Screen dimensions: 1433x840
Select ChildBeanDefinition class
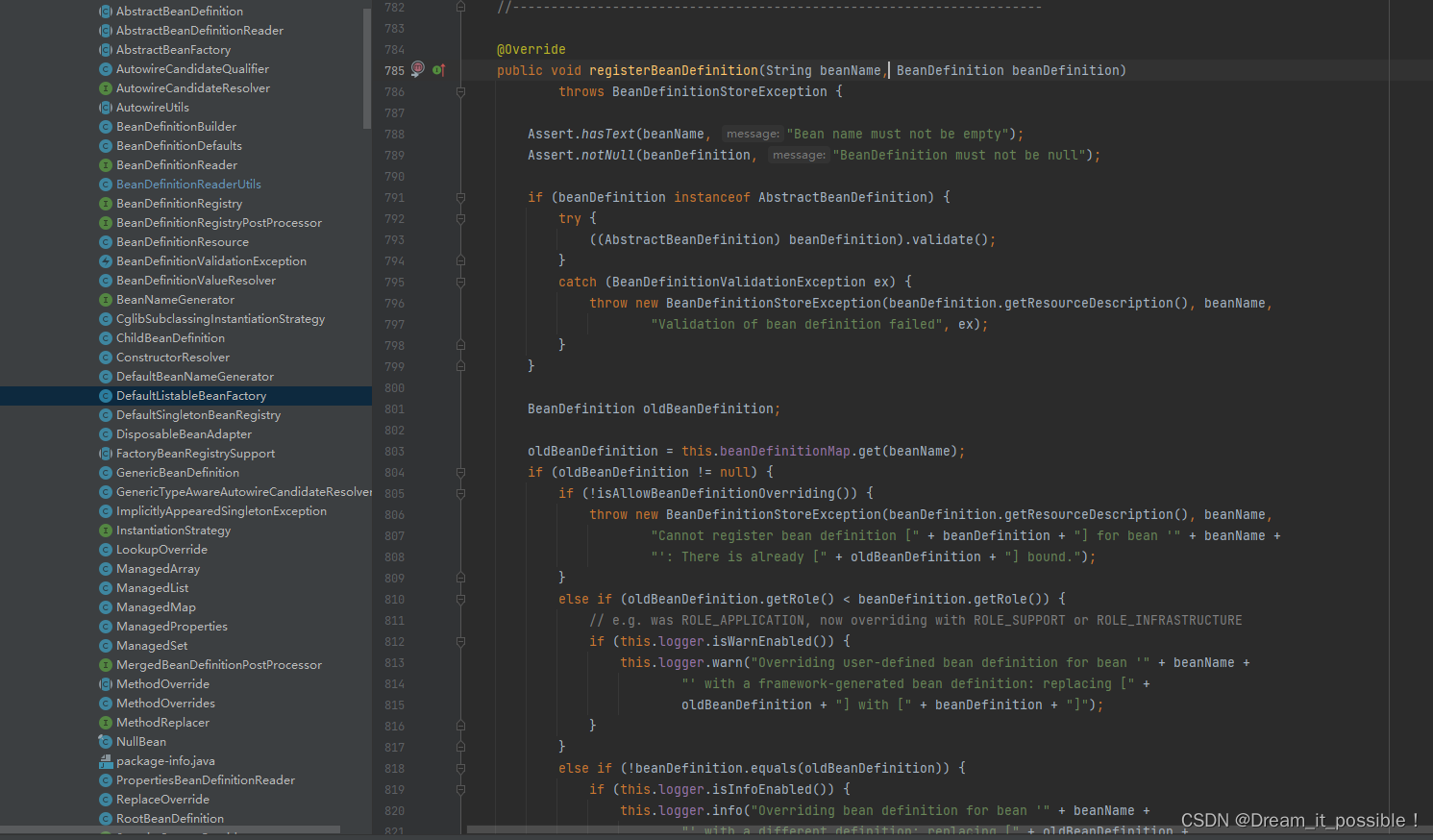(170, 338)
